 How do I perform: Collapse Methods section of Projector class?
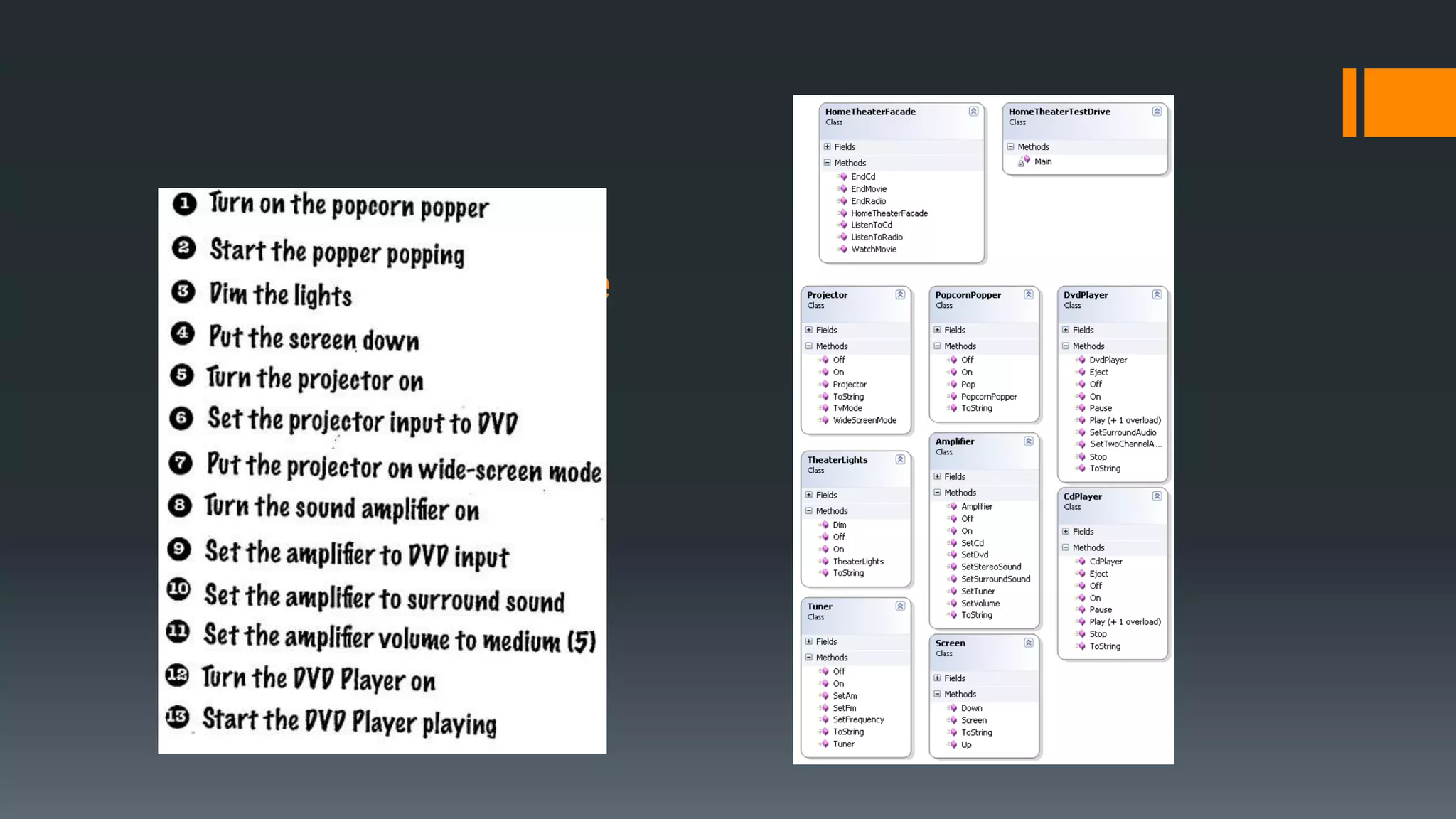809,346
